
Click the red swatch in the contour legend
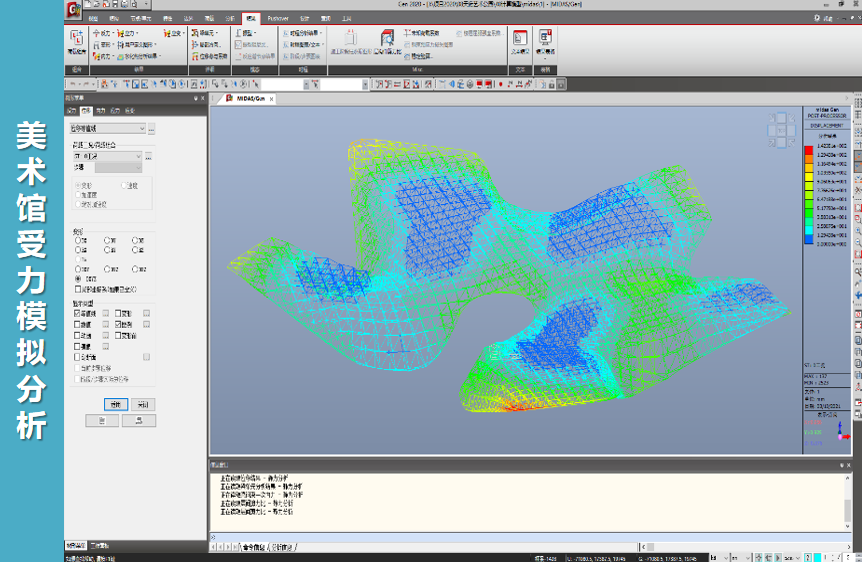point(809,150)
